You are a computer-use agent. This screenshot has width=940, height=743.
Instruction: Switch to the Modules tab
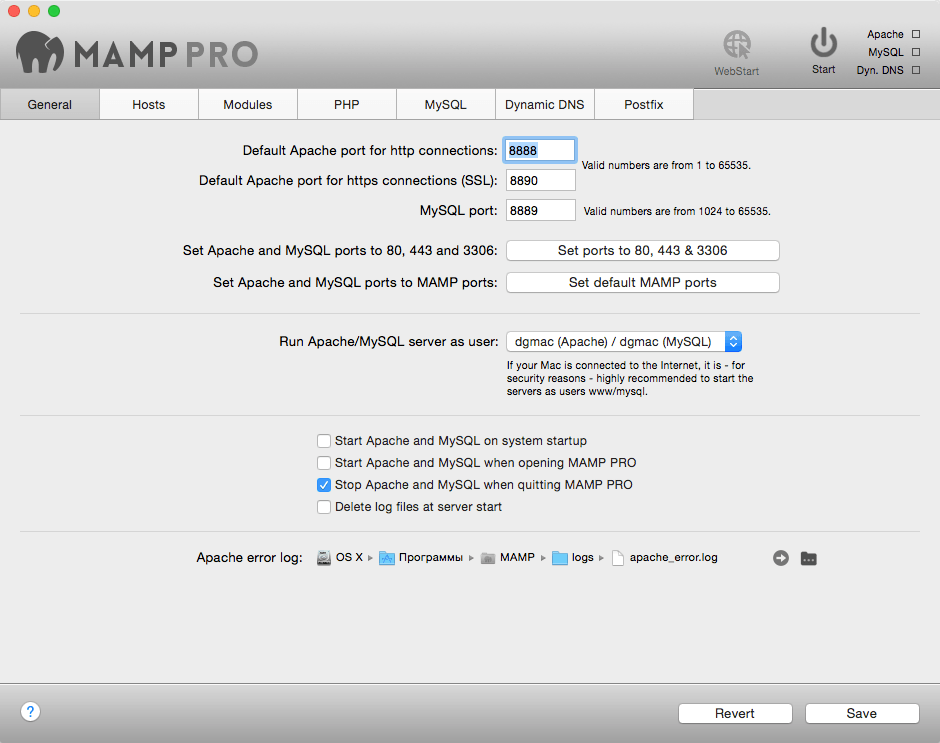coord(248,104)
